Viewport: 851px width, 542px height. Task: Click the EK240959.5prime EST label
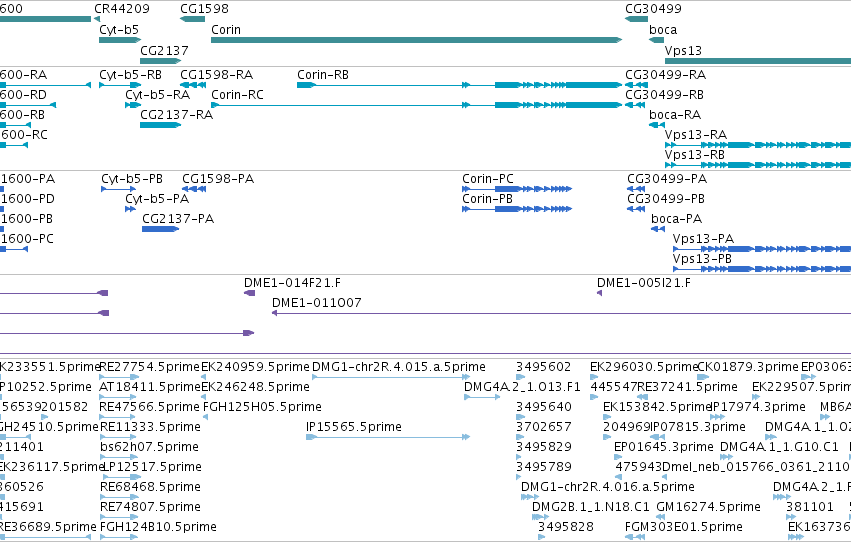click(x=255, y=367)
